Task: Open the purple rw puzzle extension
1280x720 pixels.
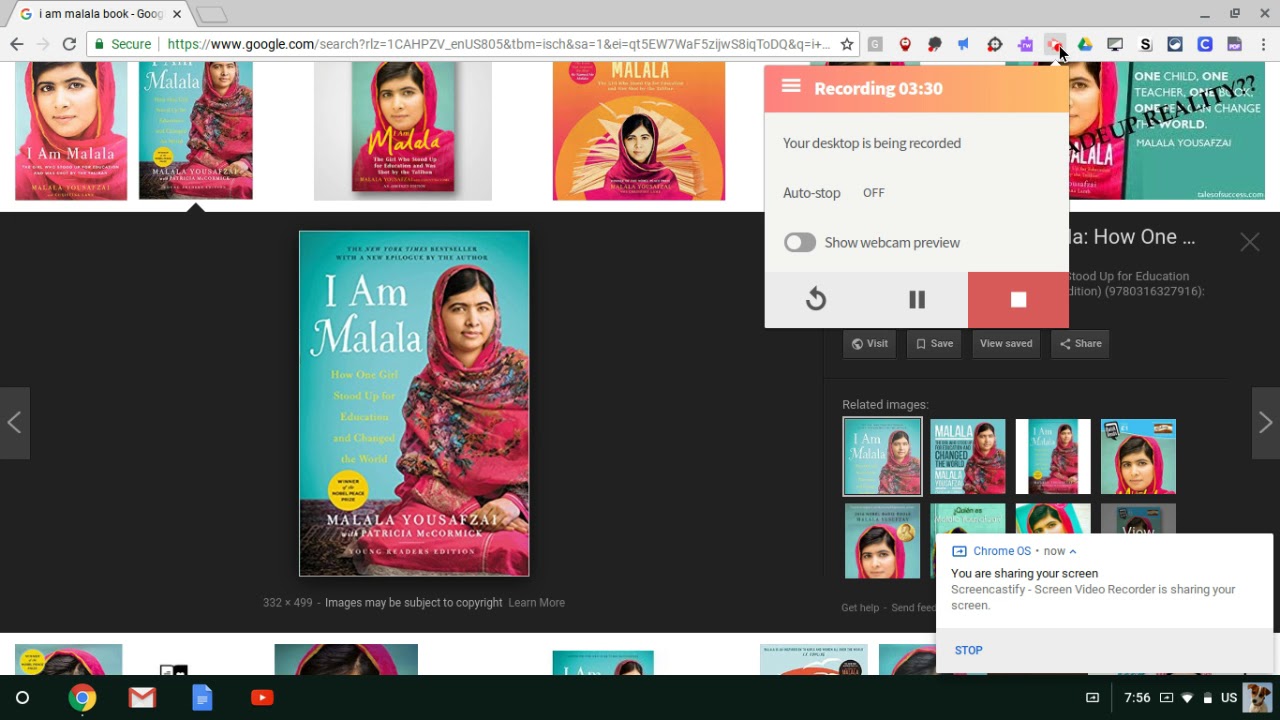Action: [1025, 44]
